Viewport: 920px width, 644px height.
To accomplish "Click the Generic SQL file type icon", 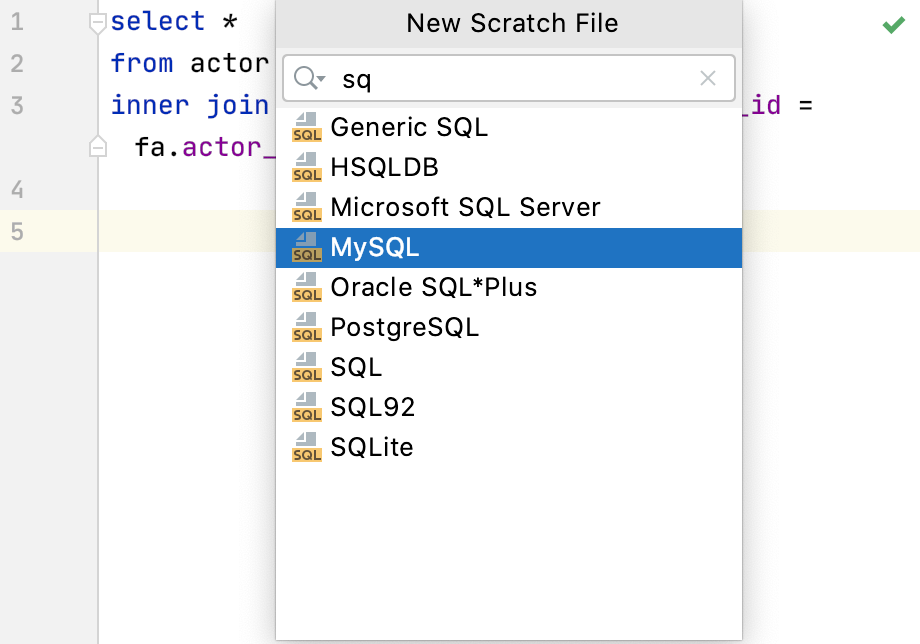I will [x=306, y=128].
